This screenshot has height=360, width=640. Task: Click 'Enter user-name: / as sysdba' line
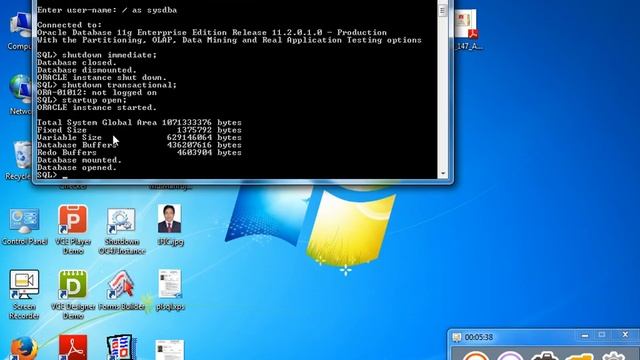coord(107,10)
